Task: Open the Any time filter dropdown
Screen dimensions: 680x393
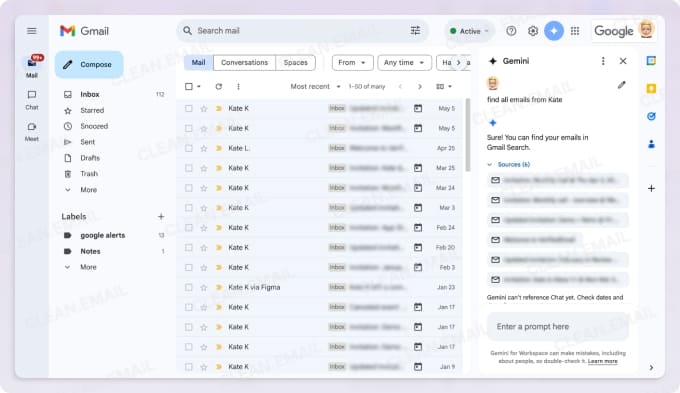Action: pyautogui.click(x=404, y=62)
